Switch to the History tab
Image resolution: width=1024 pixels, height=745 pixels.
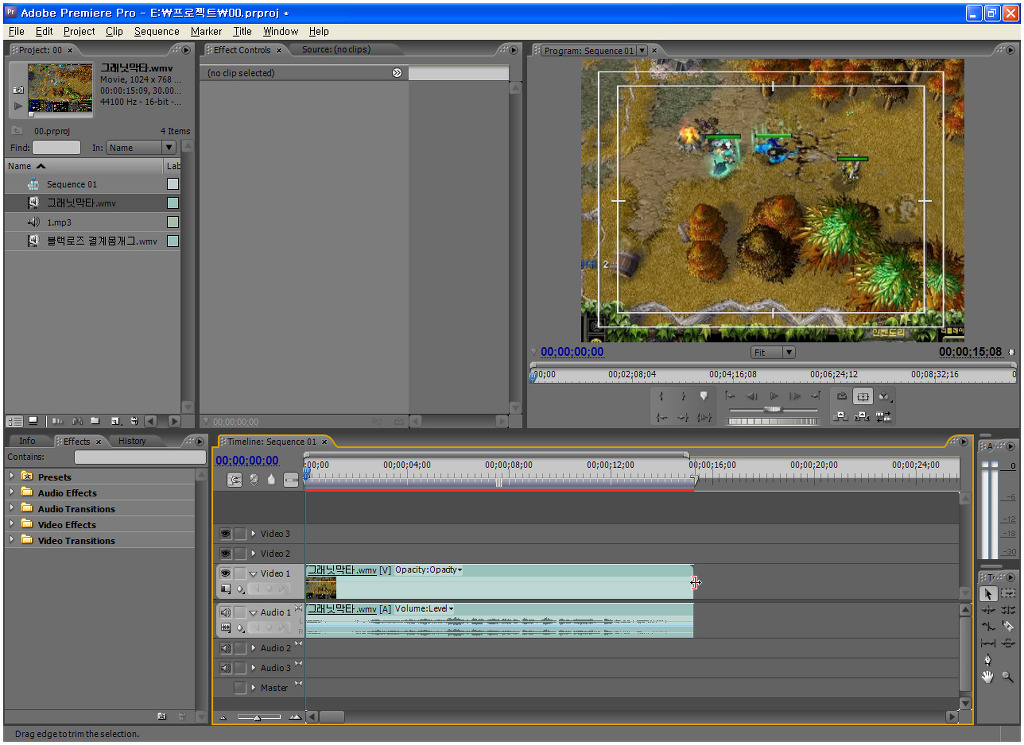(x=132, y=441)
